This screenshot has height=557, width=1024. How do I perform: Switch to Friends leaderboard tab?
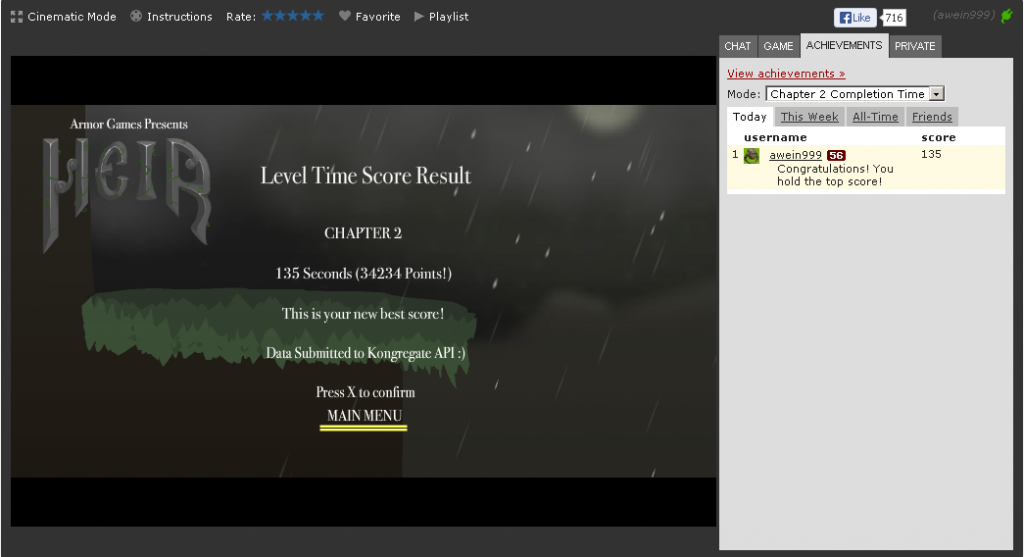click(x=932, y=117)
